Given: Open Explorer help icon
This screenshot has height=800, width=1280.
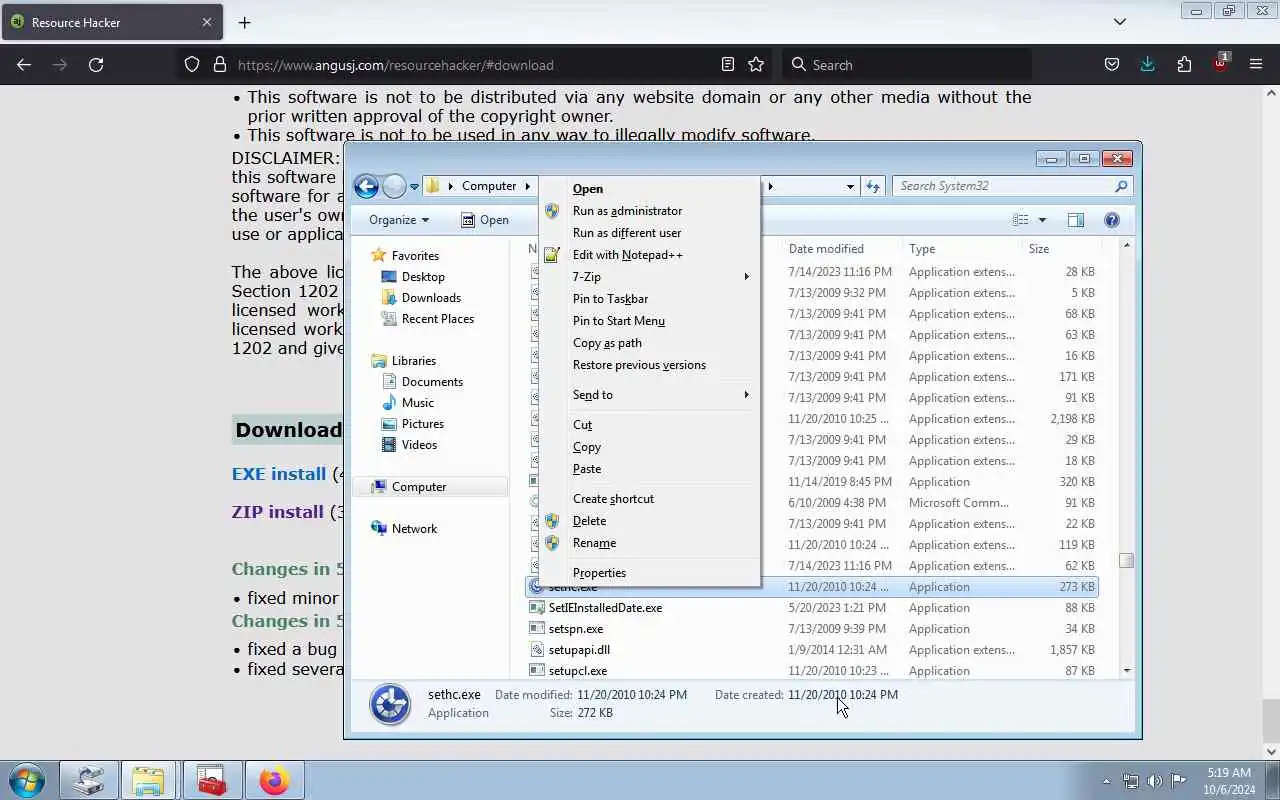Looking at the screenshot, I should (1111, 220).
